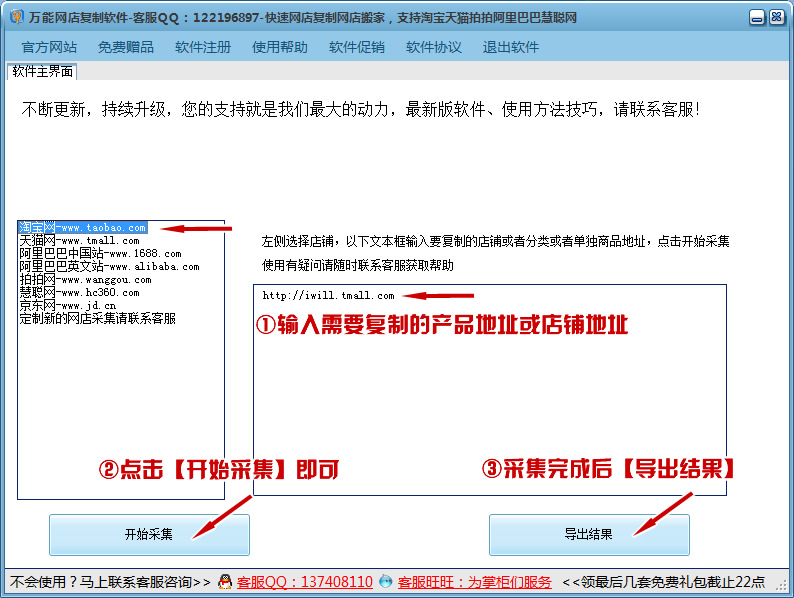Close the window with the title bar X
Screen dimensions: 794x598
tap(776, 18)
